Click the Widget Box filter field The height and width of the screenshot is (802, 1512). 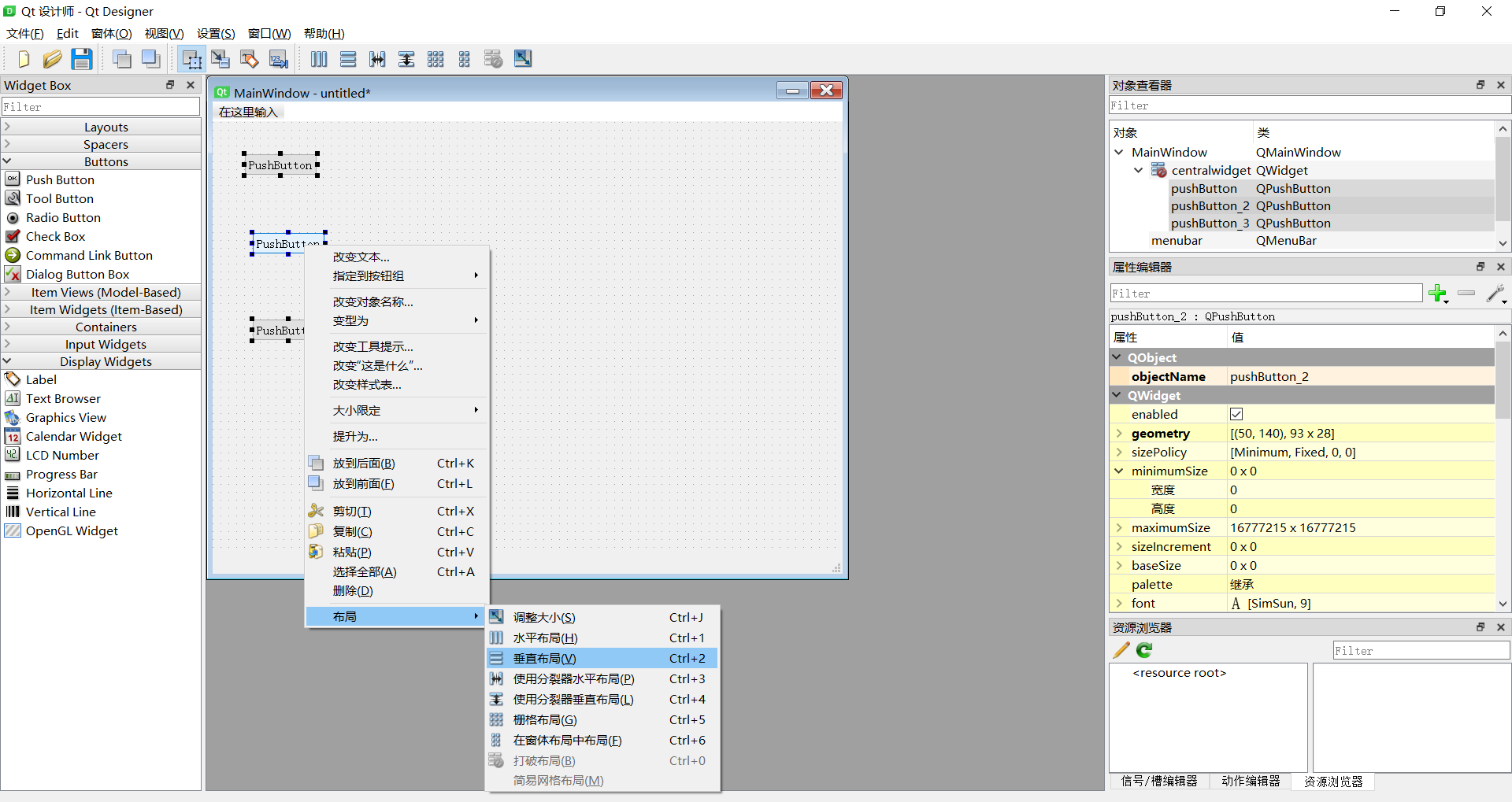click(x=100, y=106)
